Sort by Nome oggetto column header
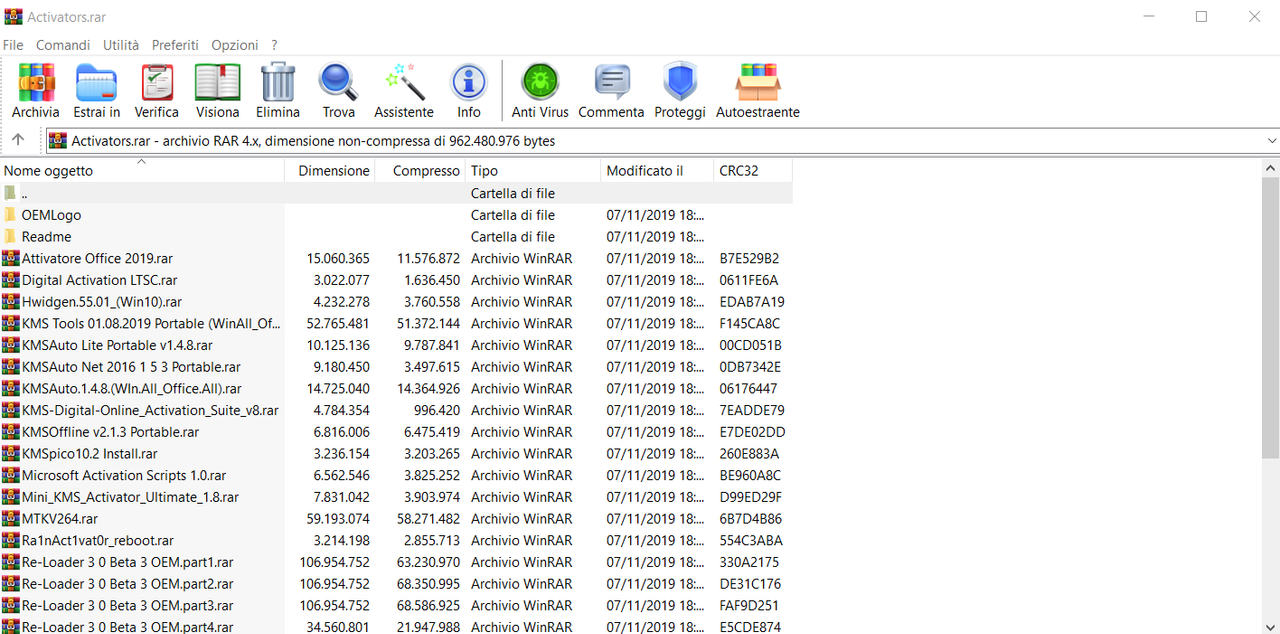 click(142, 171)
